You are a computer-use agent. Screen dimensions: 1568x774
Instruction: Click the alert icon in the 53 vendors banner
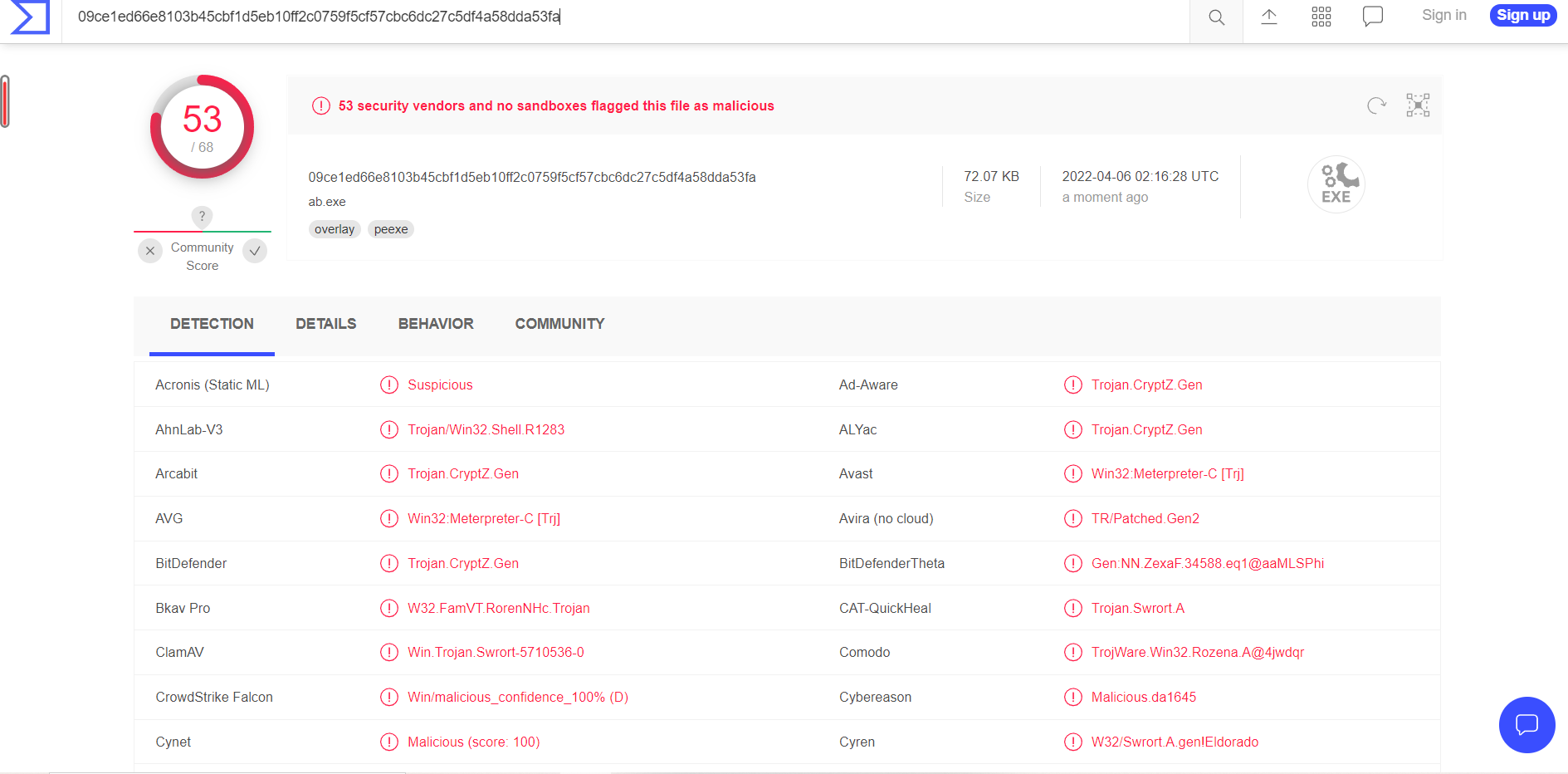click(x=321, y=106)
